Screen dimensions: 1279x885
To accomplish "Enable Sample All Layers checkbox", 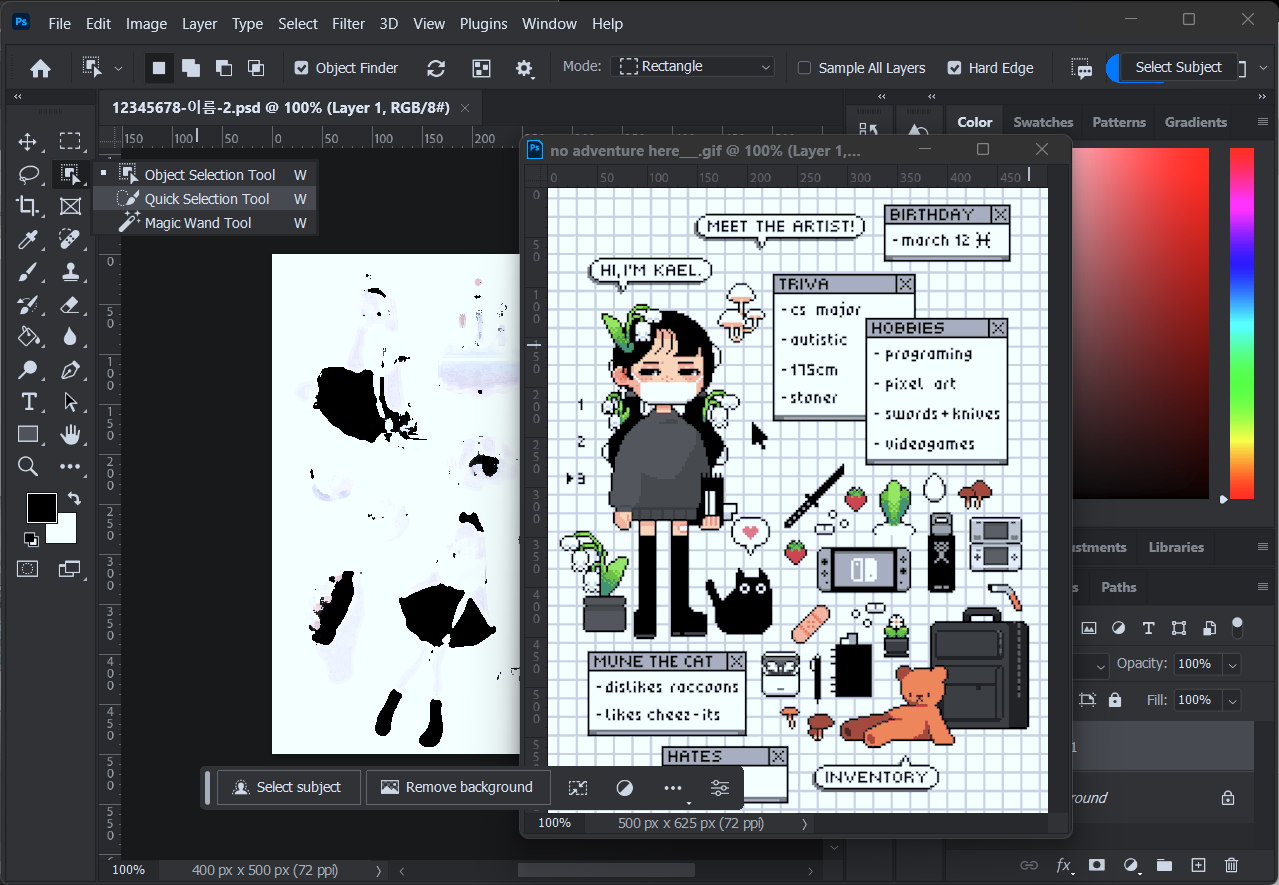I will point(804,68).
